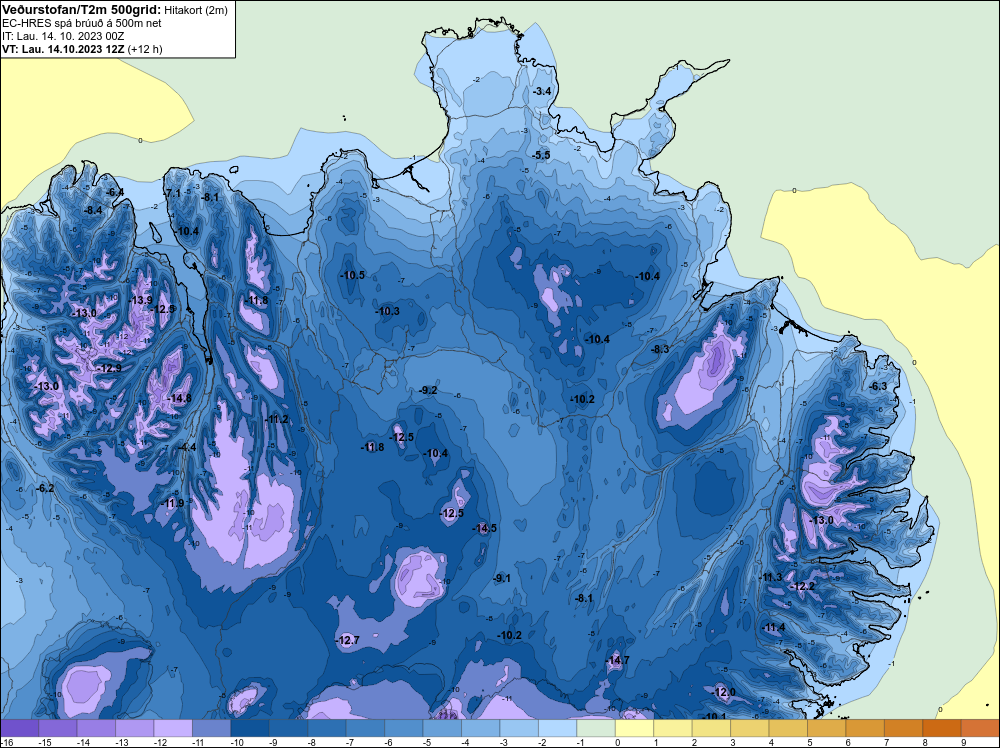Click the -4.4 temperature label
This screenshot has height=748, width=1000.
188,448
